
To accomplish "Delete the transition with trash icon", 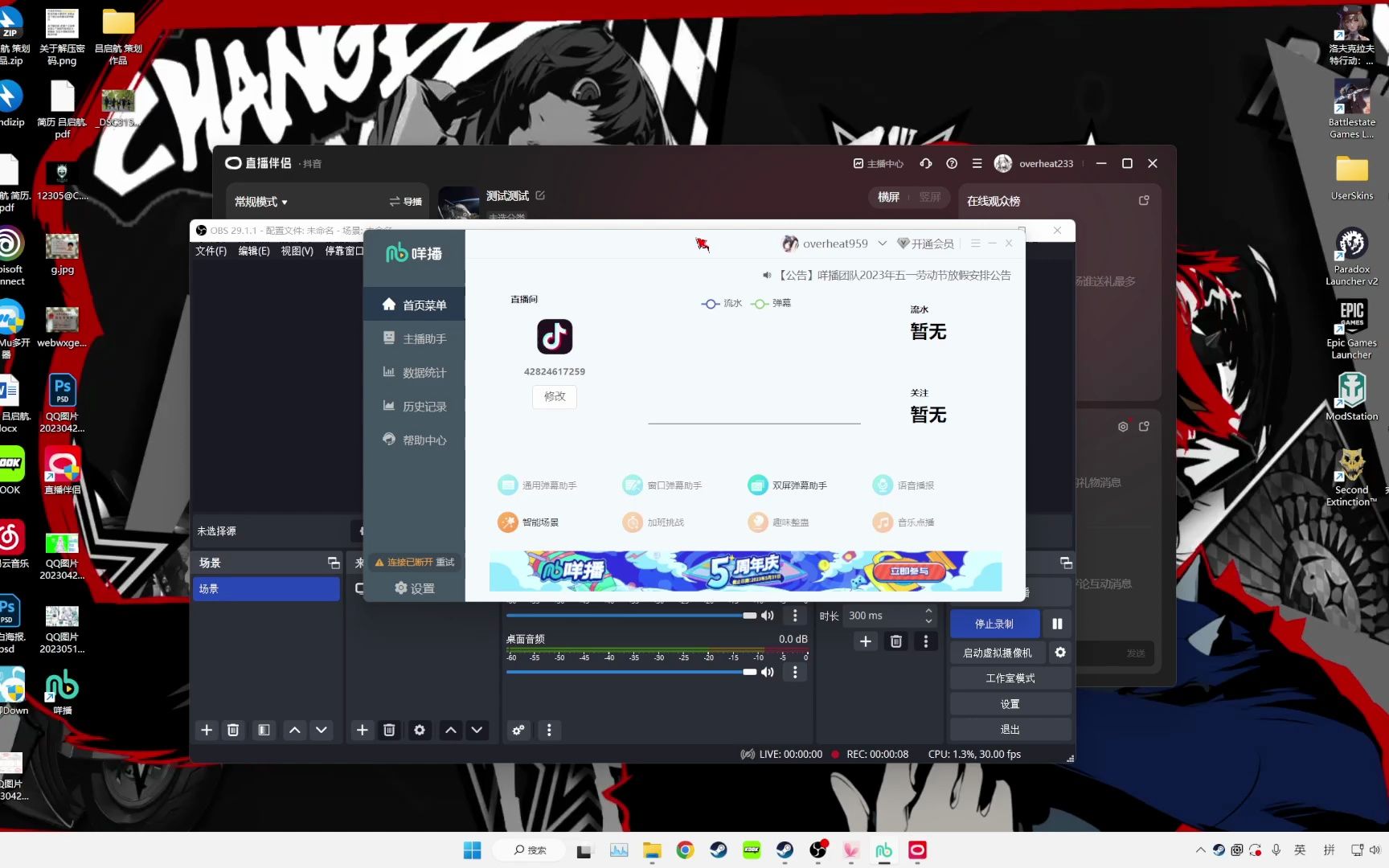I will click(896, 641).
